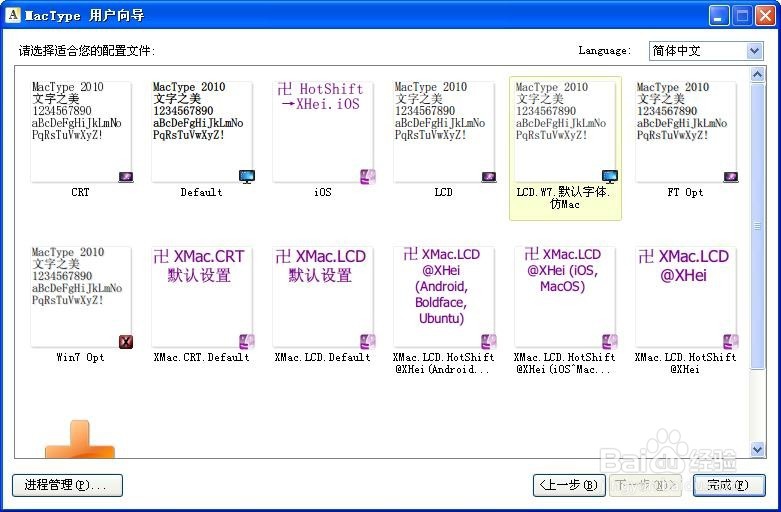Image resolution: width=781 pixels, height=512 pixels.
Task: Select XMac.LCD.HotShift@XHei iOS Mac profile thumbnail
Action: point(565,297)
